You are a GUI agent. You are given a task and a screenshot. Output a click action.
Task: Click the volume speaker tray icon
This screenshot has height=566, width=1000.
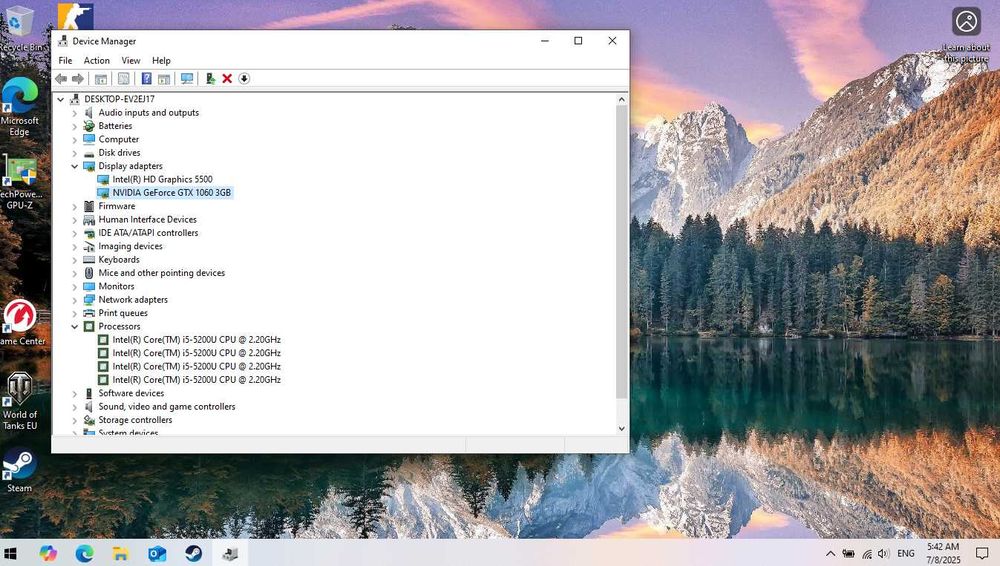pyautogui.click(x=883, y=554)
